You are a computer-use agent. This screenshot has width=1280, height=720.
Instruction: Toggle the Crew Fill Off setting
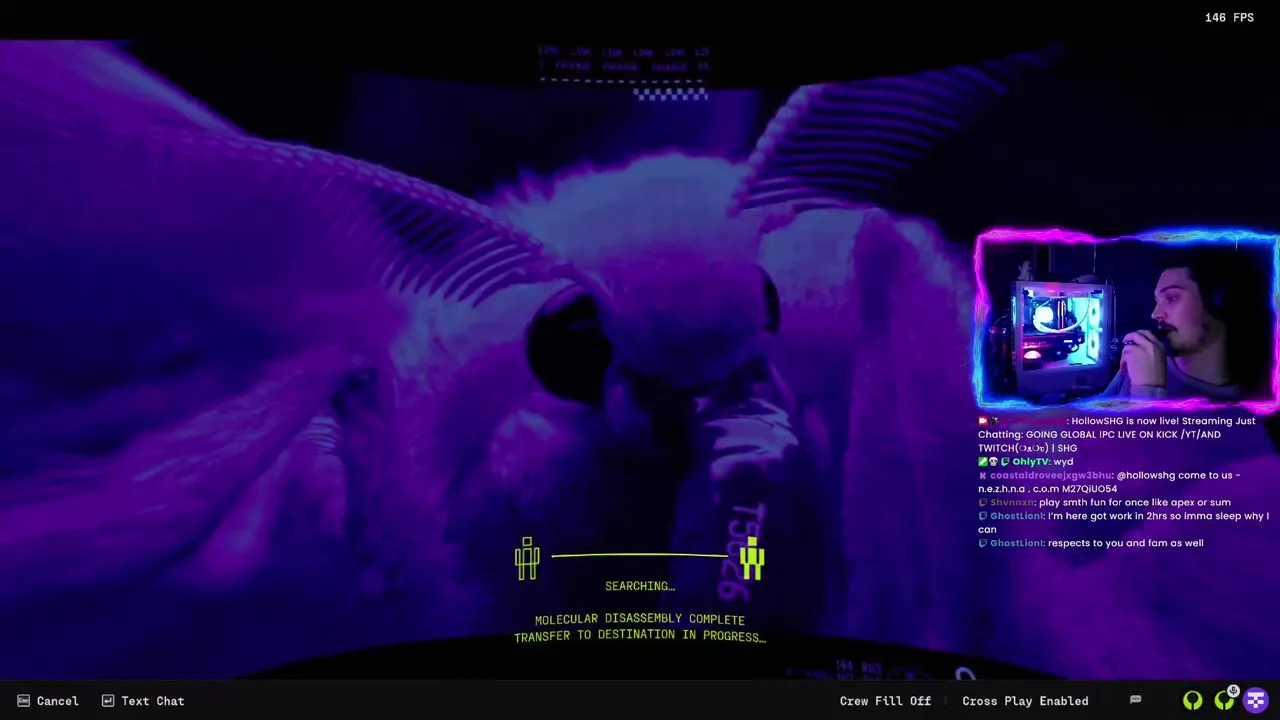click(x=885, y=701)
